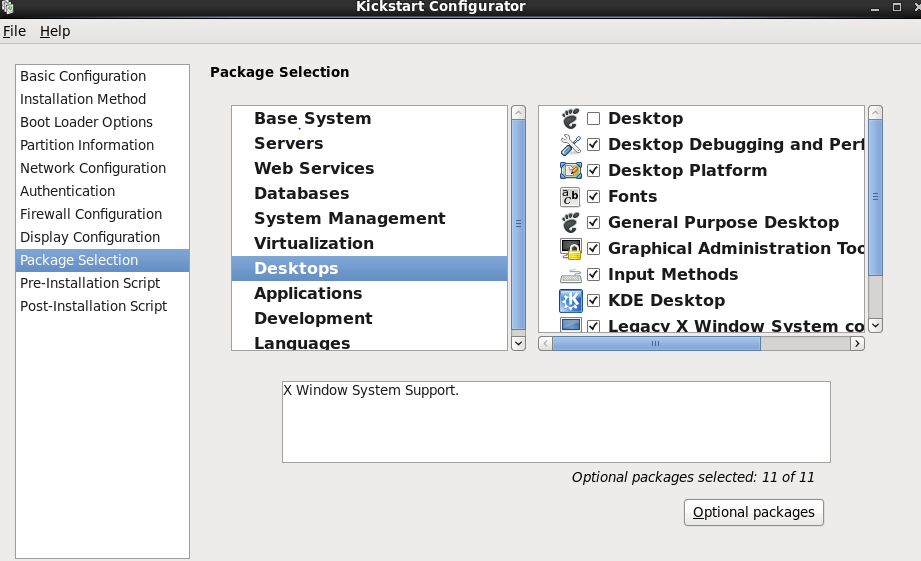Open Pre-Installation Script section

(102, 283)
